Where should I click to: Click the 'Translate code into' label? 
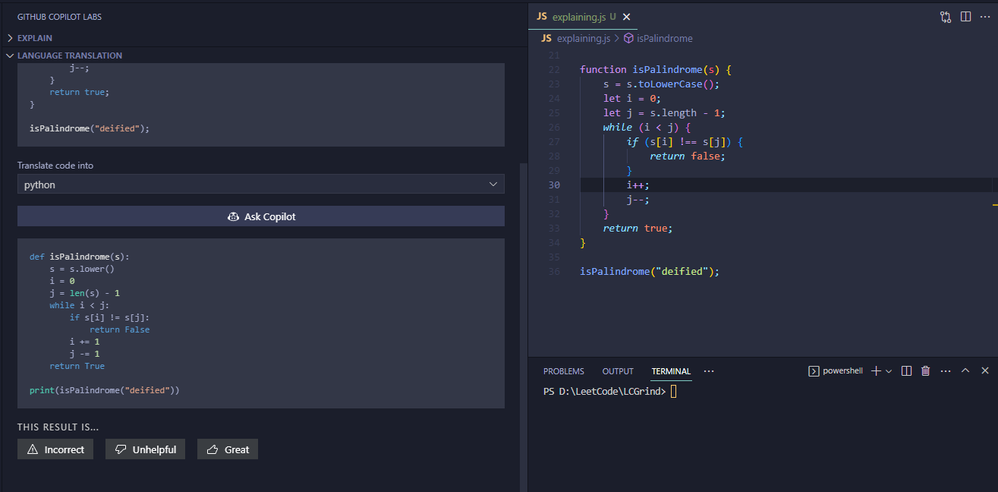(x=55, y=165)
